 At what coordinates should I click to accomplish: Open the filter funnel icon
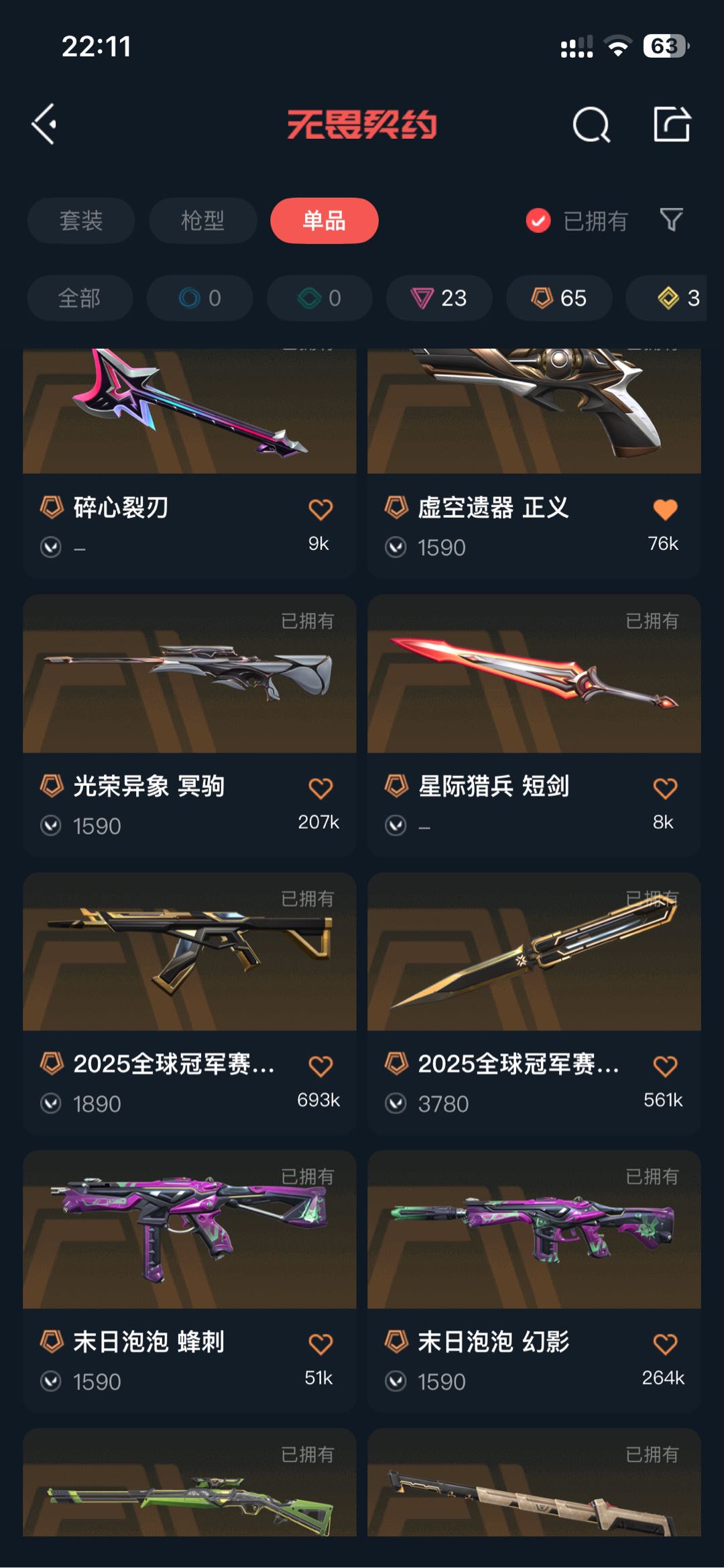pyautogui.click(x=671, y=220)
